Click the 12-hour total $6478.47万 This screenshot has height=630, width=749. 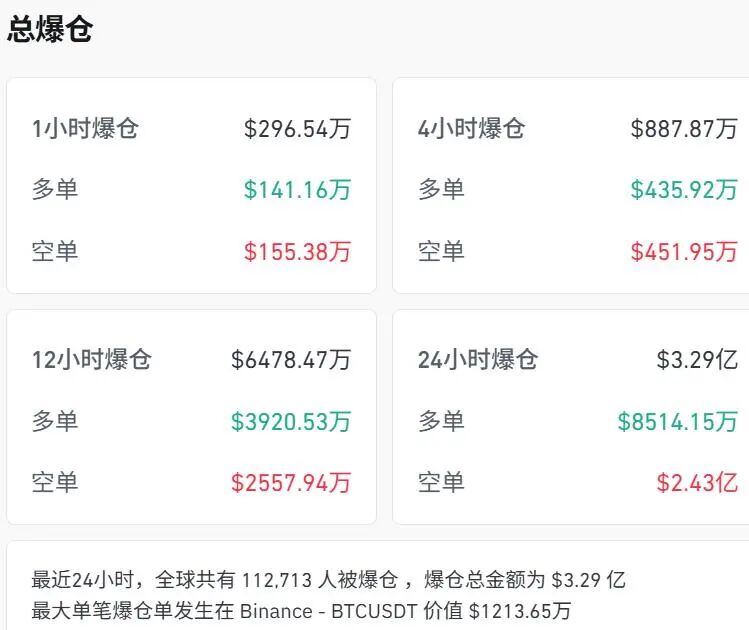(x=291, y=360)
